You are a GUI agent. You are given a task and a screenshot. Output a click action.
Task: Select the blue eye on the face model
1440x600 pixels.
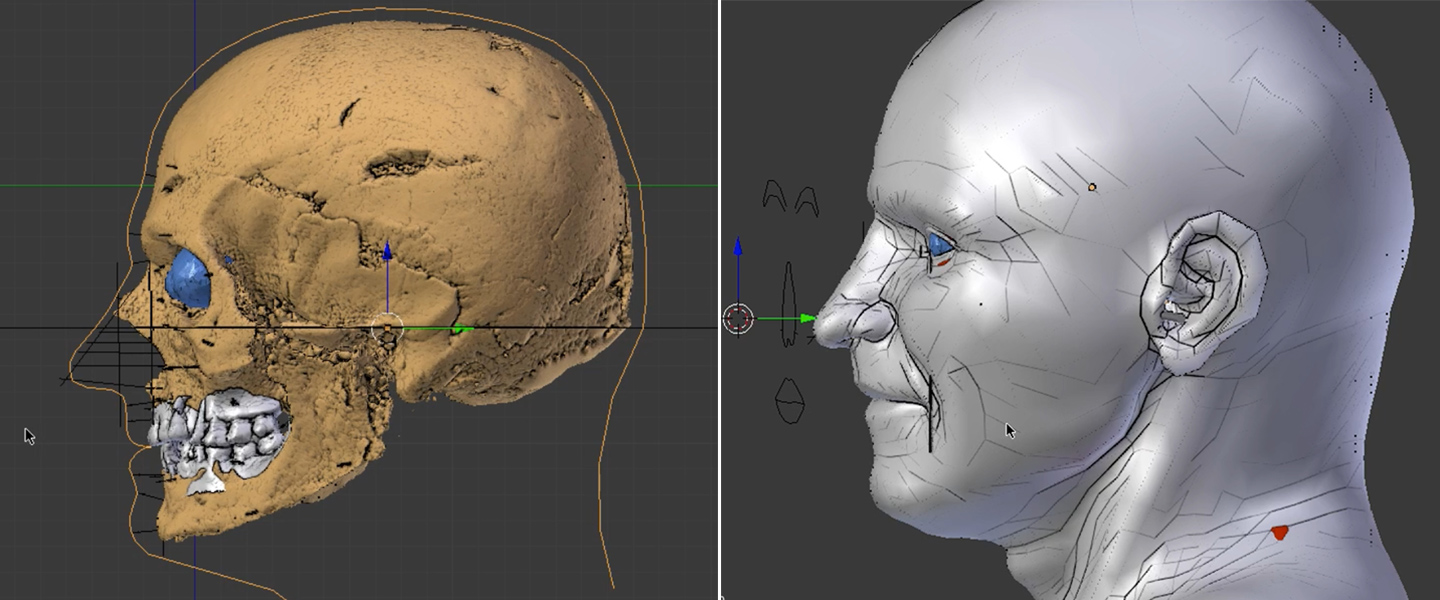940,245
